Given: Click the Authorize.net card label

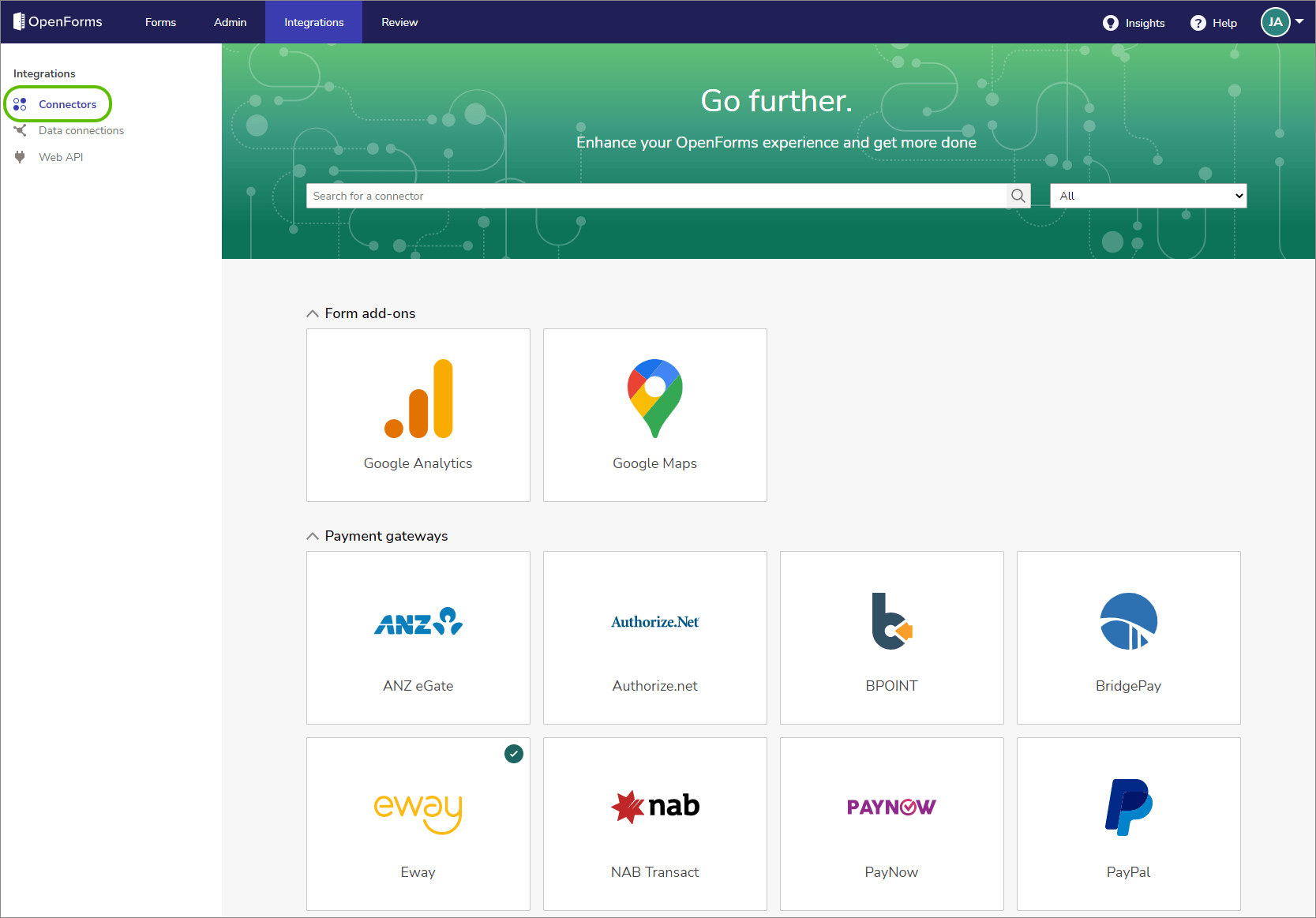Looking at the screenshot, I should click(x=655, y=686).
